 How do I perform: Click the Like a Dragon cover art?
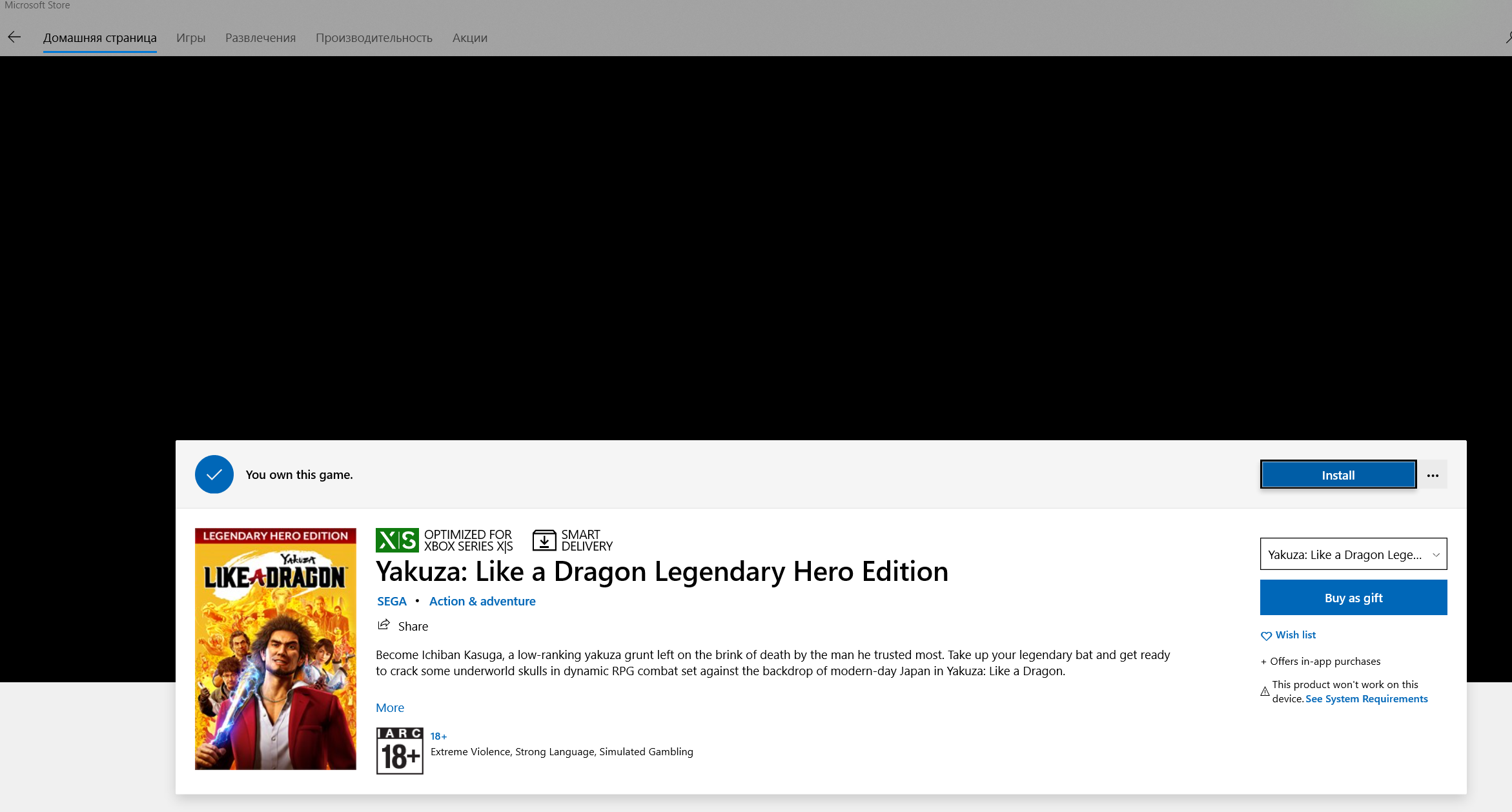coord(276,649)
